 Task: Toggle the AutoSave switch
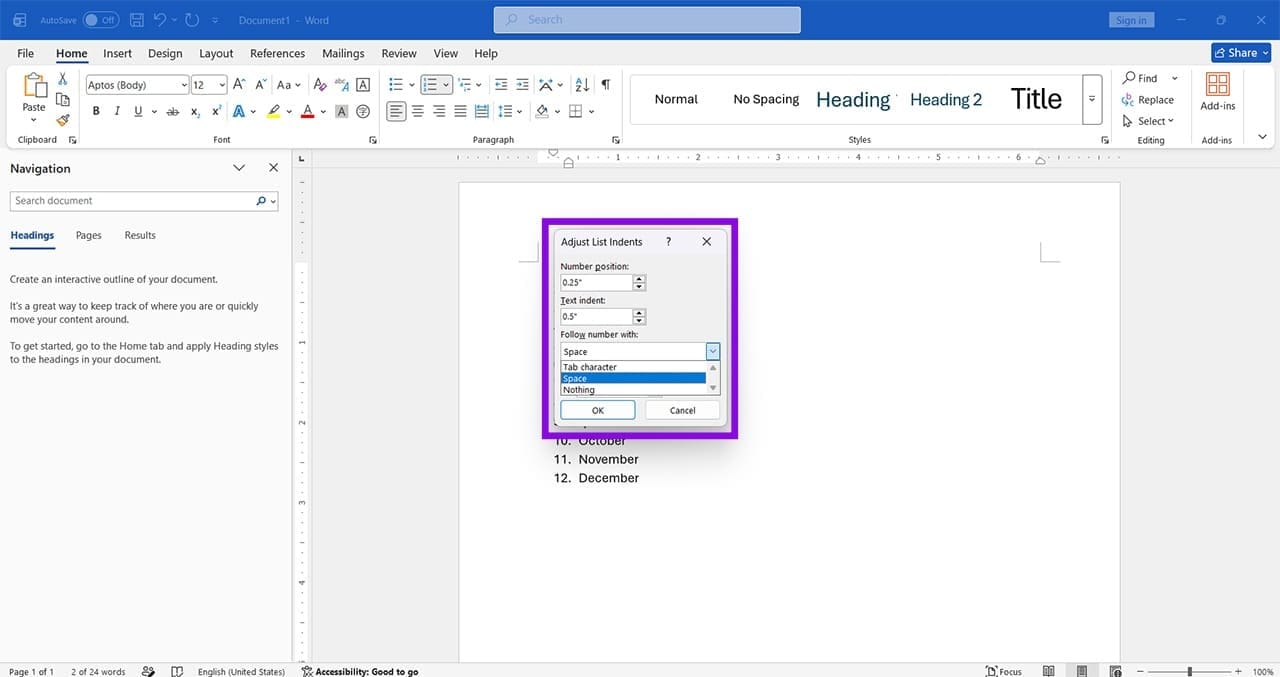pyautogui.click(x=100, y=20)
